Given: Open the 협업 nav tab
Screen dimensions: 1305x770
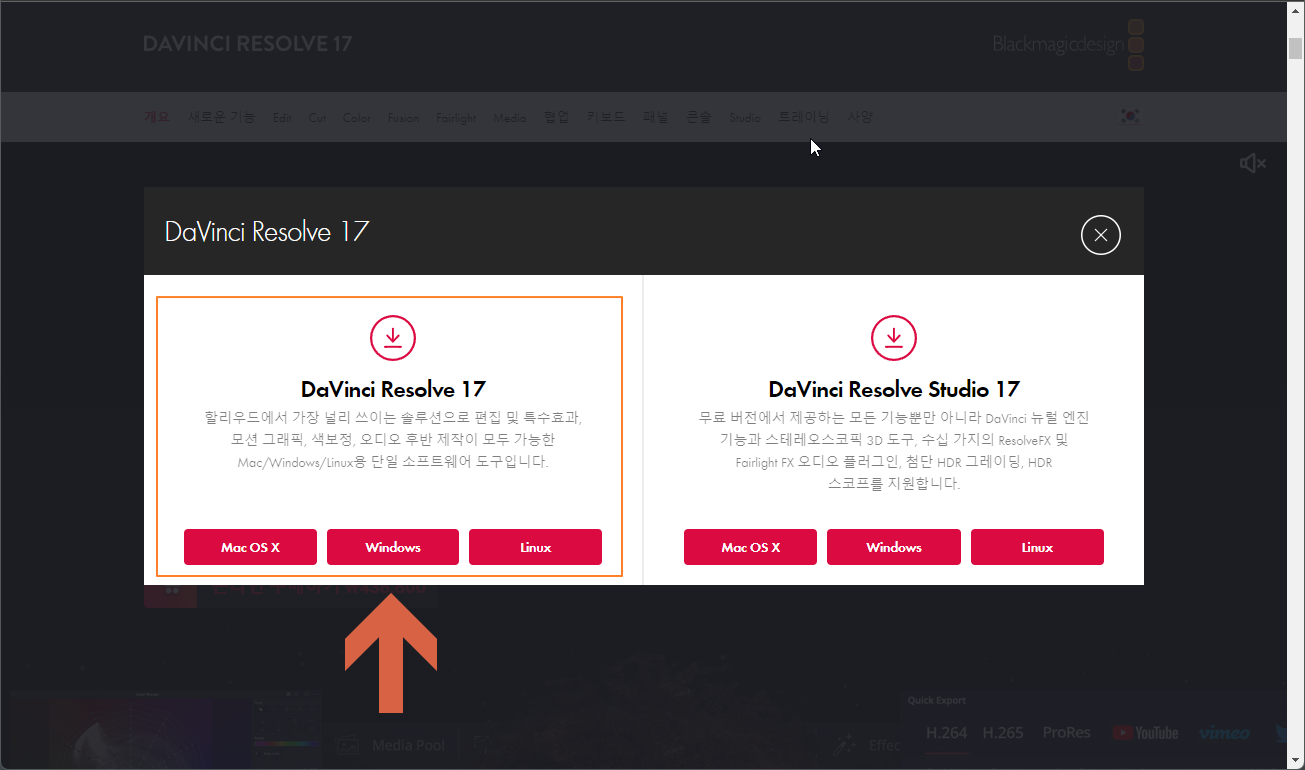Looking at the screenshot, I should tap(556, 117).
